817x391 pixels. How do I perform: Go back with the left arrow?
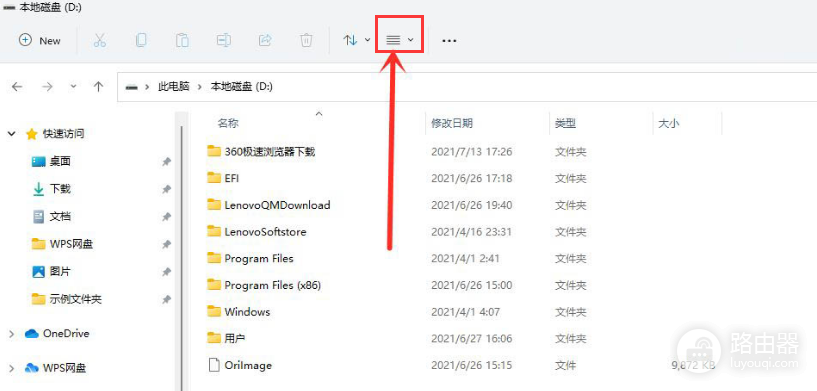pyautogui.click(x=17, y=87)
